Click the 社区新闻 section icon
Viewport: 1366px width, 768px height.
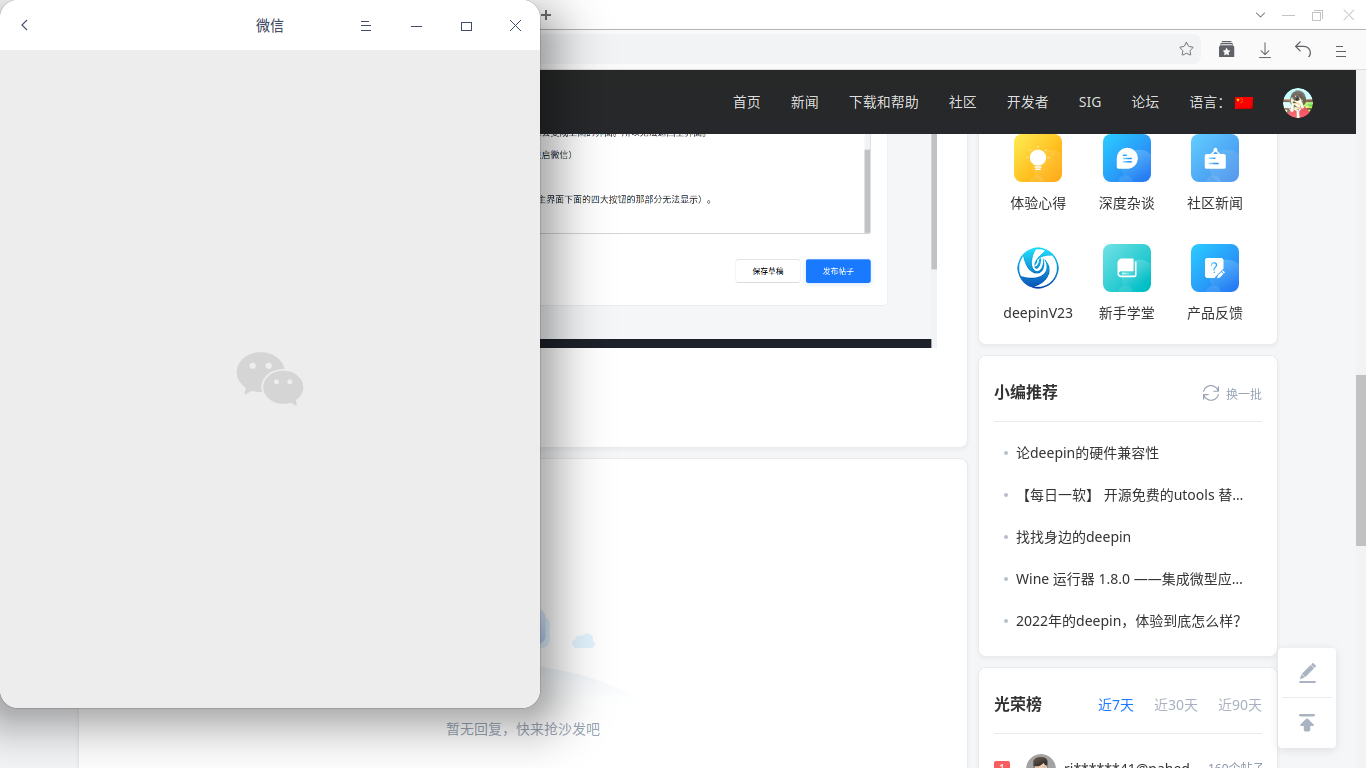pyautogui.click(x=1214, y=158)
